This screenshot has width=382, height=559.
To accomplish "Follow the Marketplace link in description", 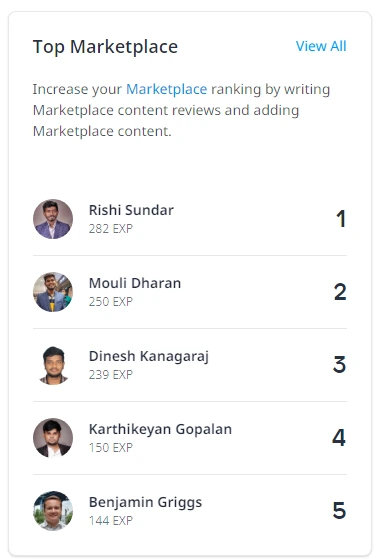I will 166,89.
